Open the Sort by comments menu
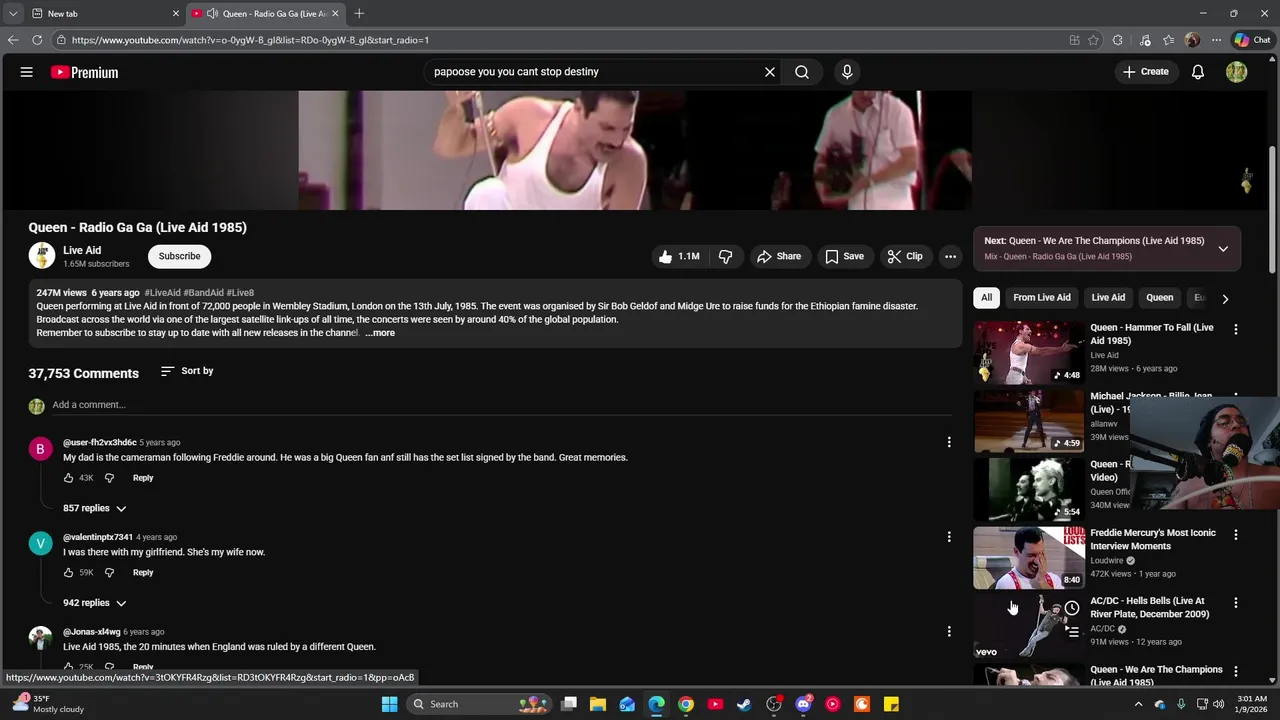The image size is (1280, 720). 187,371
